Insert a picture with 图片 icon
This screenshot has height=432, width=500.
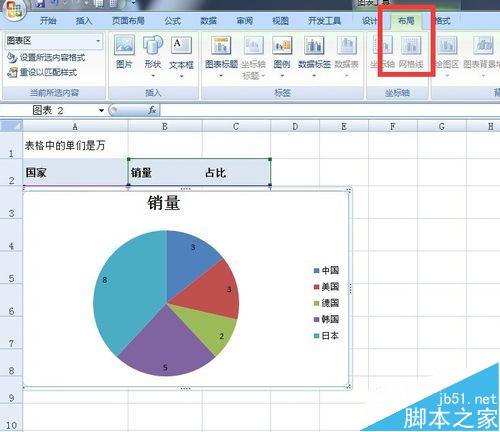point(124,51)
